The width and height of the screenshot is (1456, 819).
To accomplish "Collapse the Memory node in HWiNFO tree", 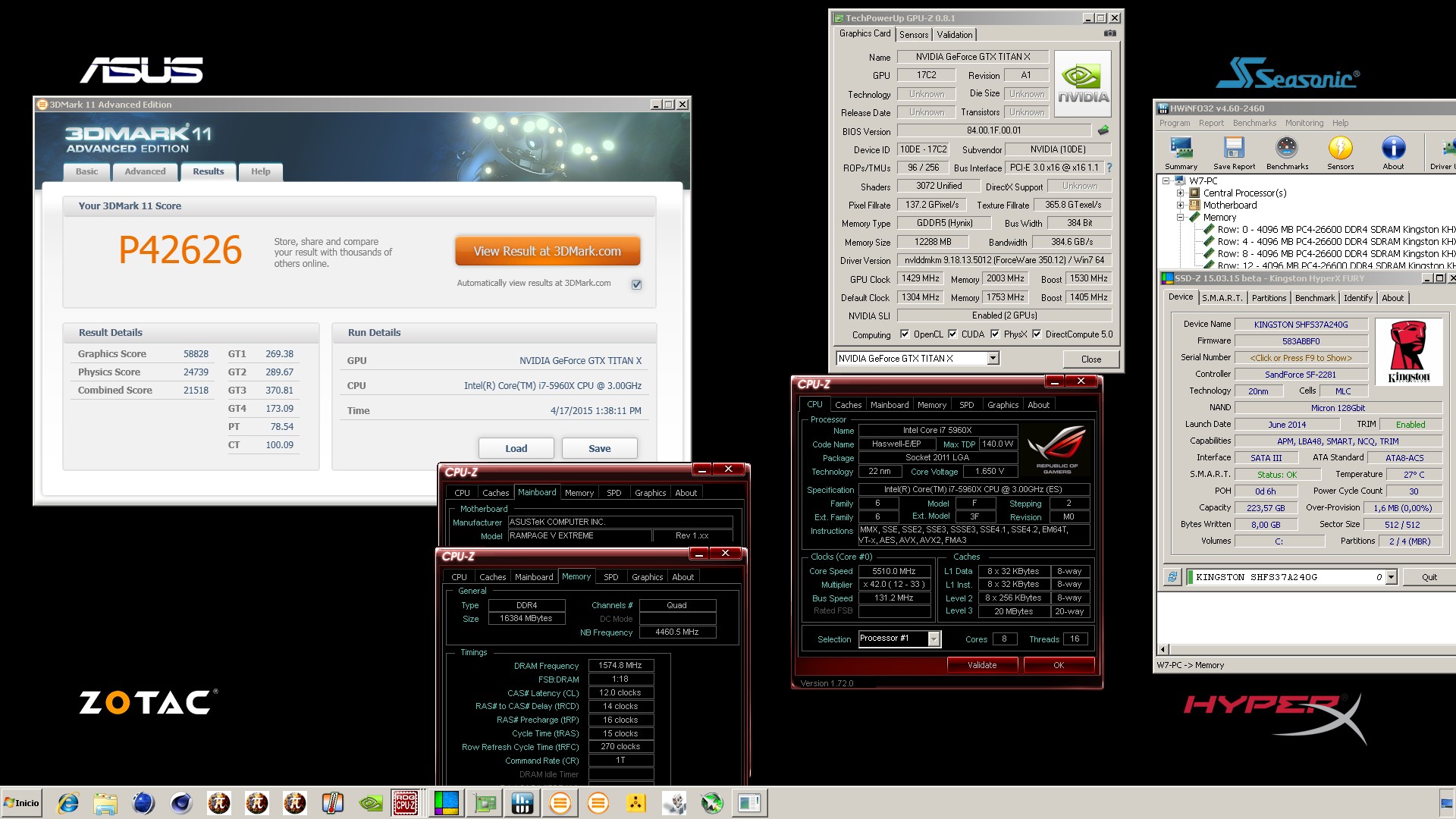I will point(1180,217).
